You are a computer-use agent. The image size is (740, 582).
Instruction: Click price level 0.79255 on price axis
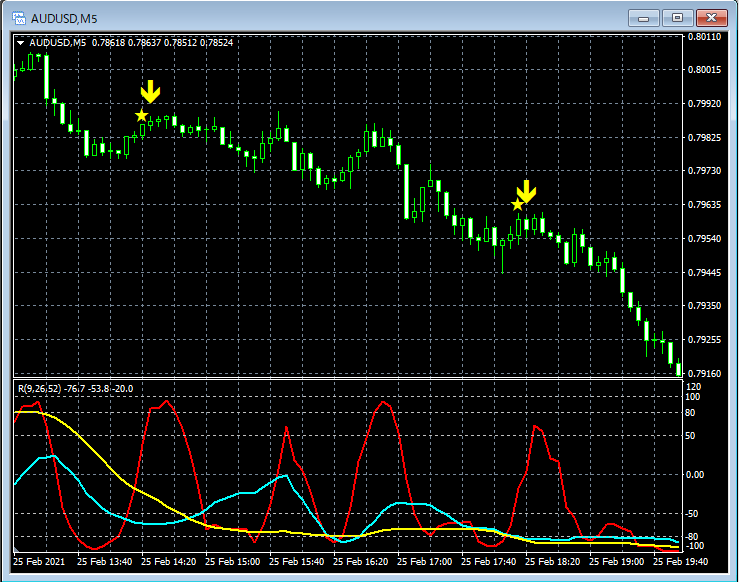tap(704, 340)
